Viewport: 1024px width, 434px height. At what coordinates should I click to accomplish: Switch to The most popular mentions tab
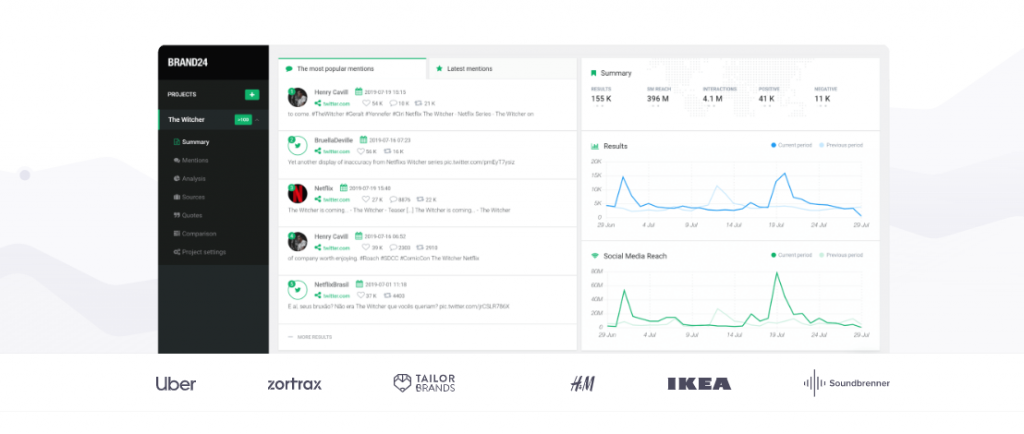pyautogui.click(x=353, y=68)
